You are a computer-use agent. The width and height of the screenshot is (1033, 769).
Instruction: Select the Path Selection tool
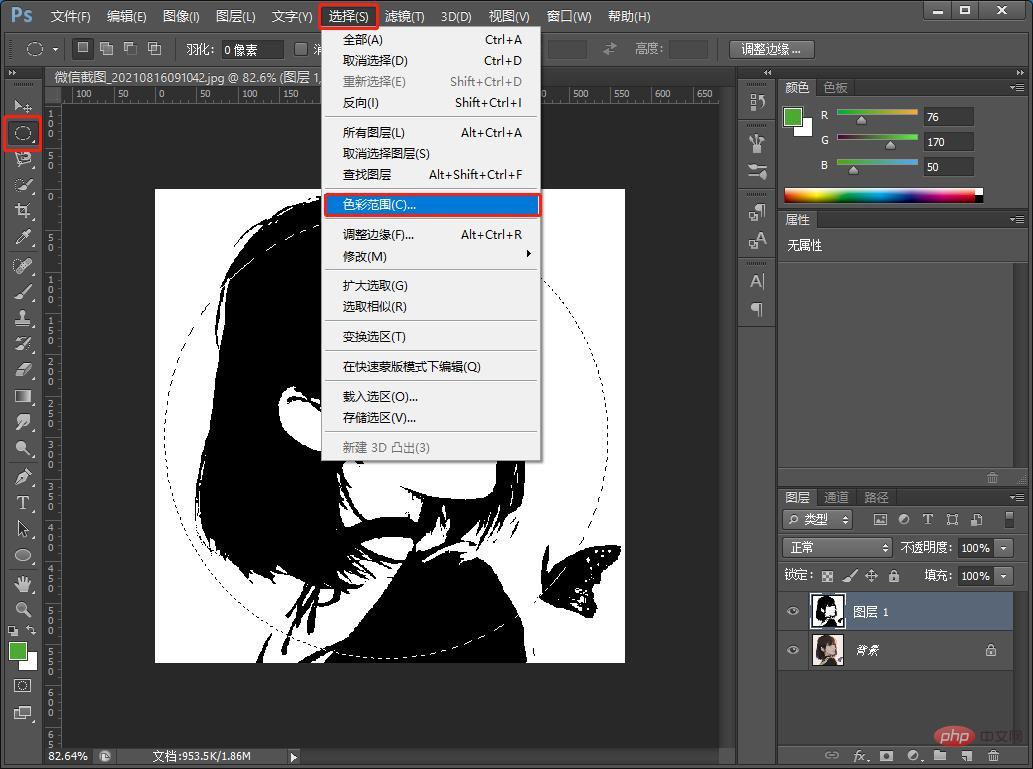[22, 528]
